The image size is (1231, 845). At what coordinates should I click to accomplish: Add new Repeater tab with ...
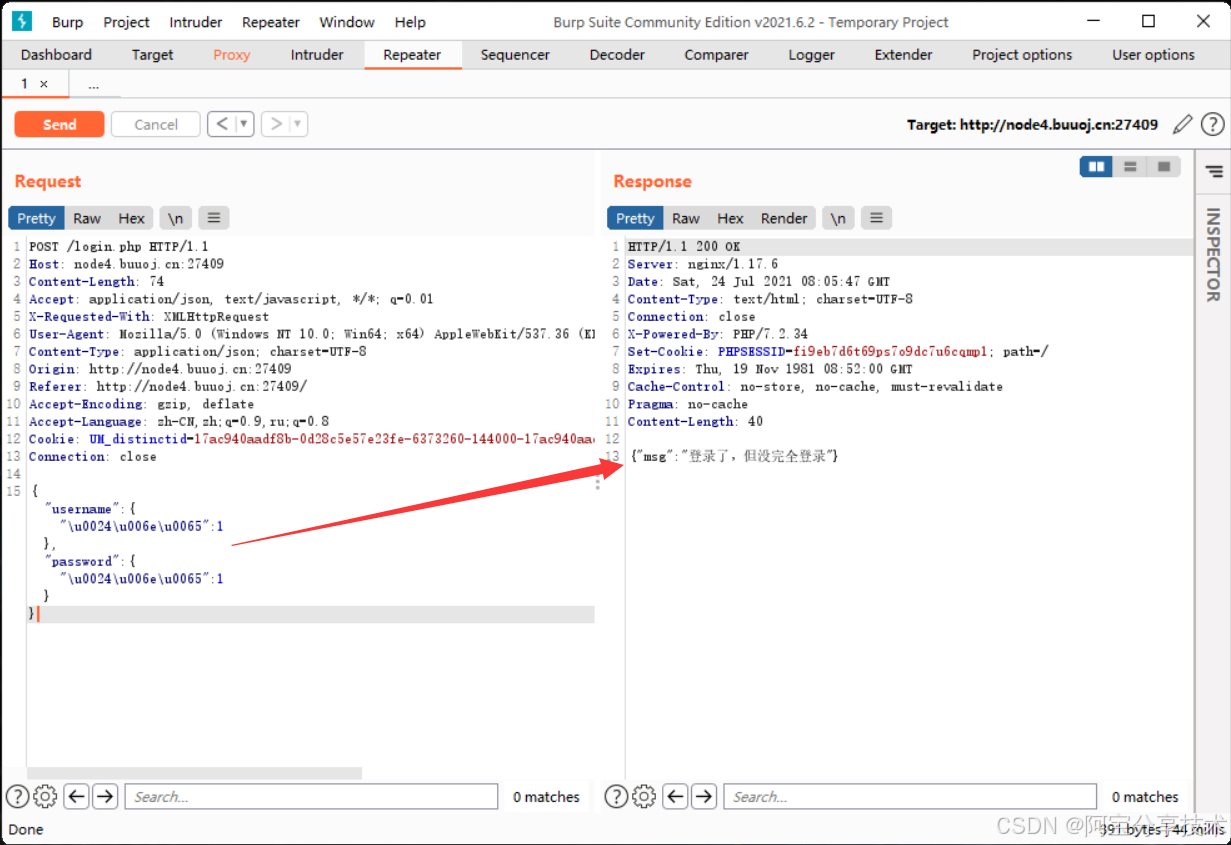point(93,85)
